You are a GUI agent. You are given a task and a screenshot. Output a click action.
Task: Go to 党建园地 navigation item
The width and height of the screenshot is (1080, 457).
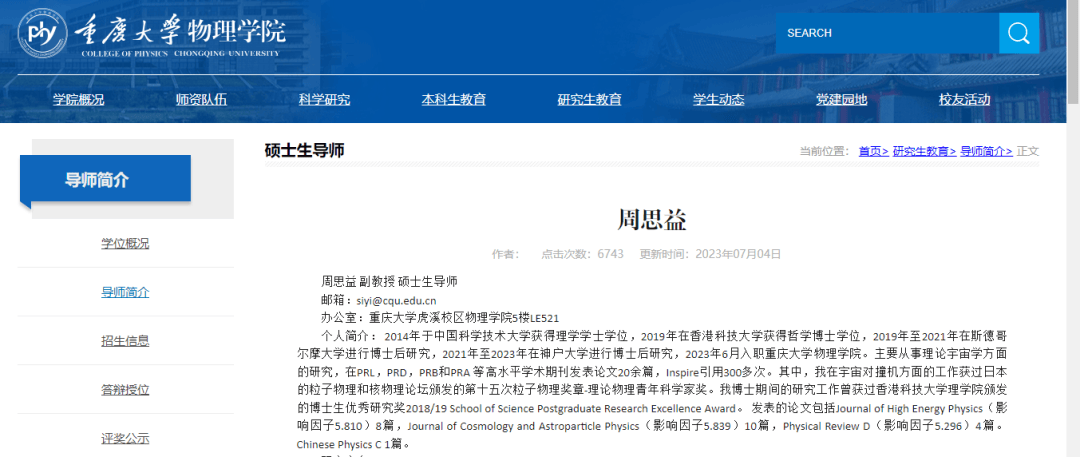coord(841,99)
